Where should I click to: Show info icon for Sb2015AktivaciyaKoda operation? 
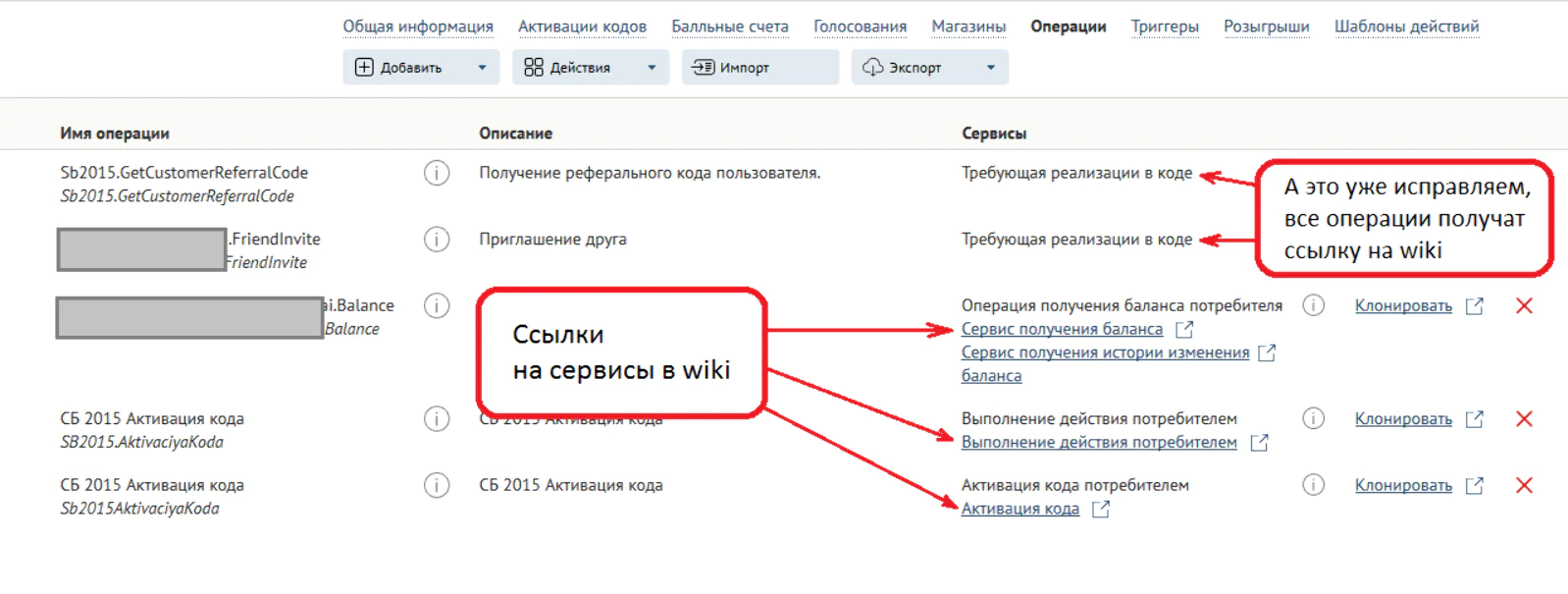(x=437, y=485)
